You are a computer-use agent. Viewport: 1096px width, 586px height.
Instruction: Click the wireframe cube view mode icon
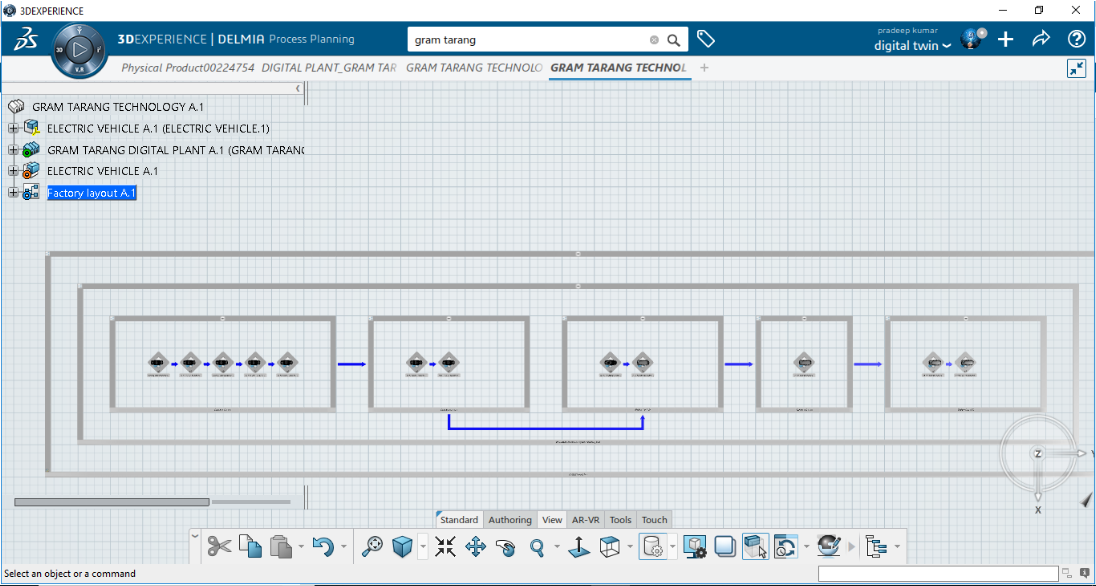(x=610, y=546)
